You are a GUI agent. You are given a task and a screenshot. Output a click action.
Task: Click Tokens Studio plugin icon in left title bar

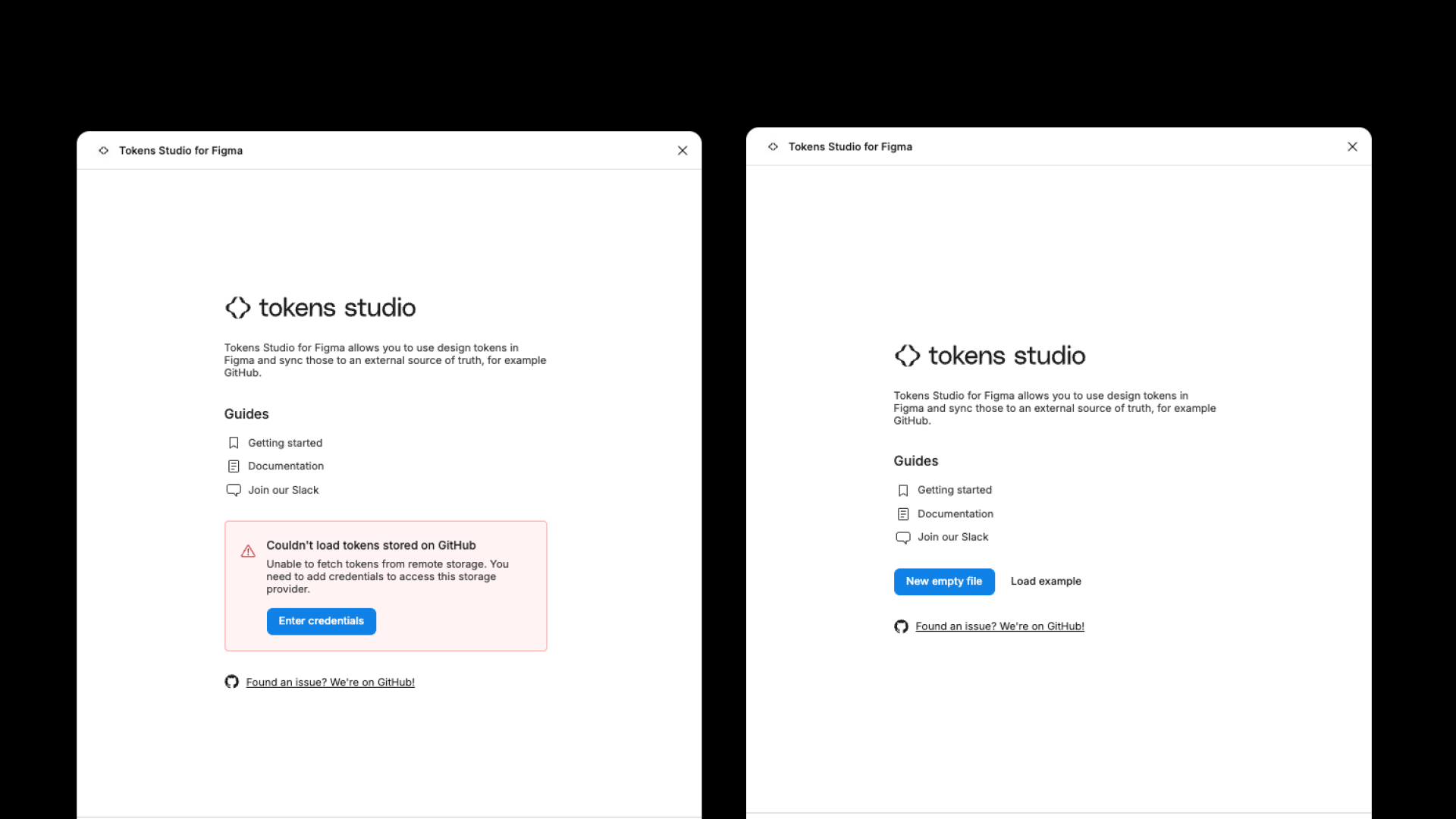click(104, 151)
